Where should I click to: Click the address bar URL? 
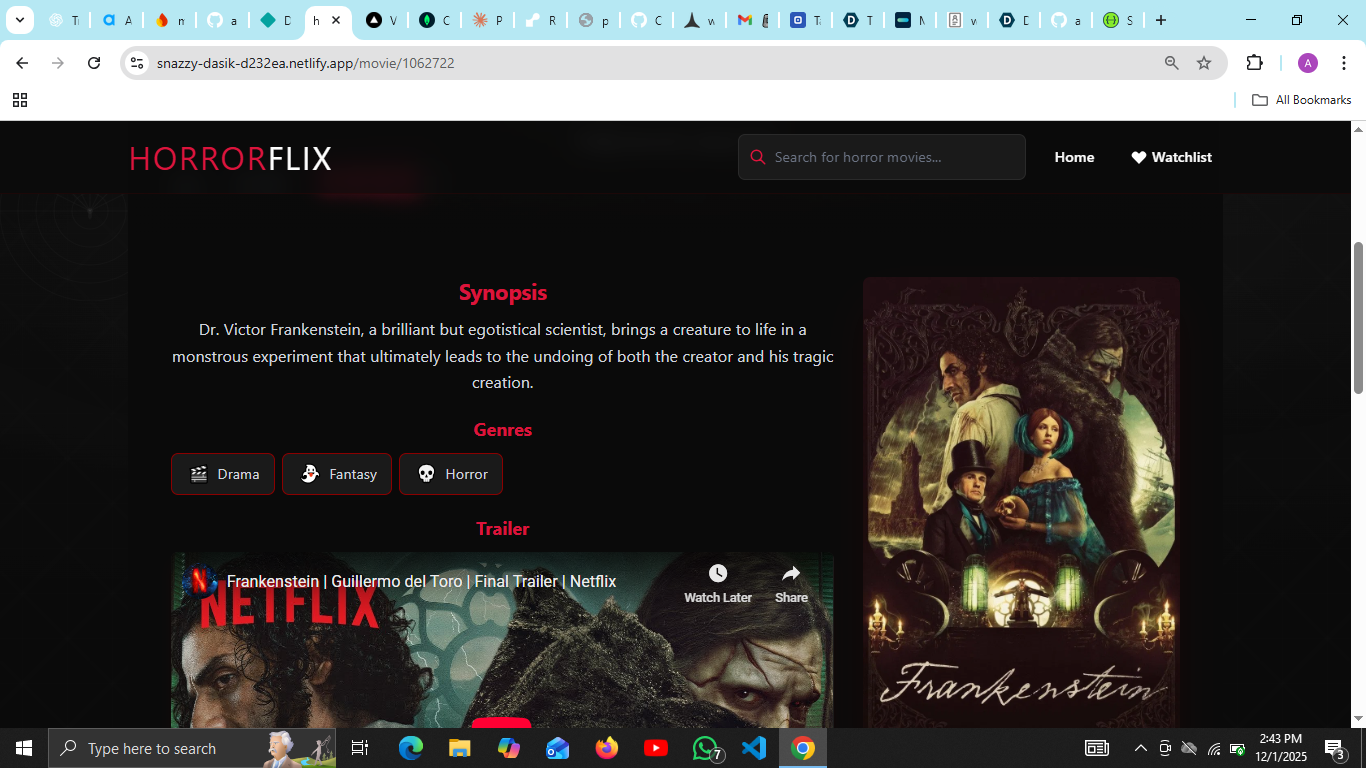[x=306, y=63]
